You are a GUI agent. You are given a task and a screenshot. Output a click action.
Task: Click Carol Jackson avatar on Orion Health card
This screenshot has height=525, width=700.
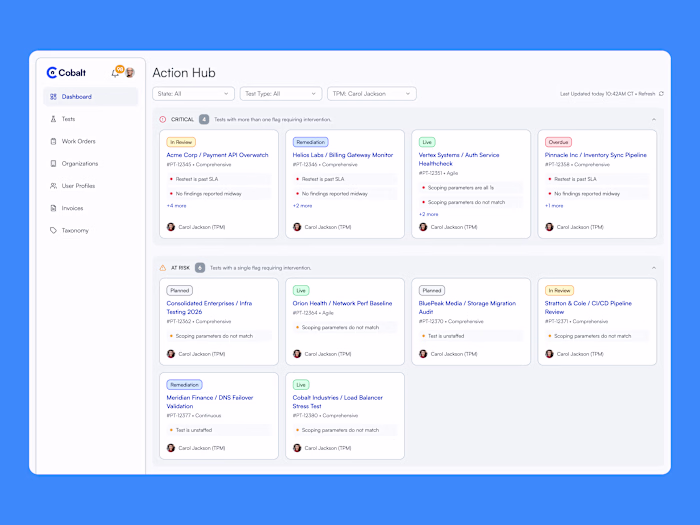(x=297, y=354)
